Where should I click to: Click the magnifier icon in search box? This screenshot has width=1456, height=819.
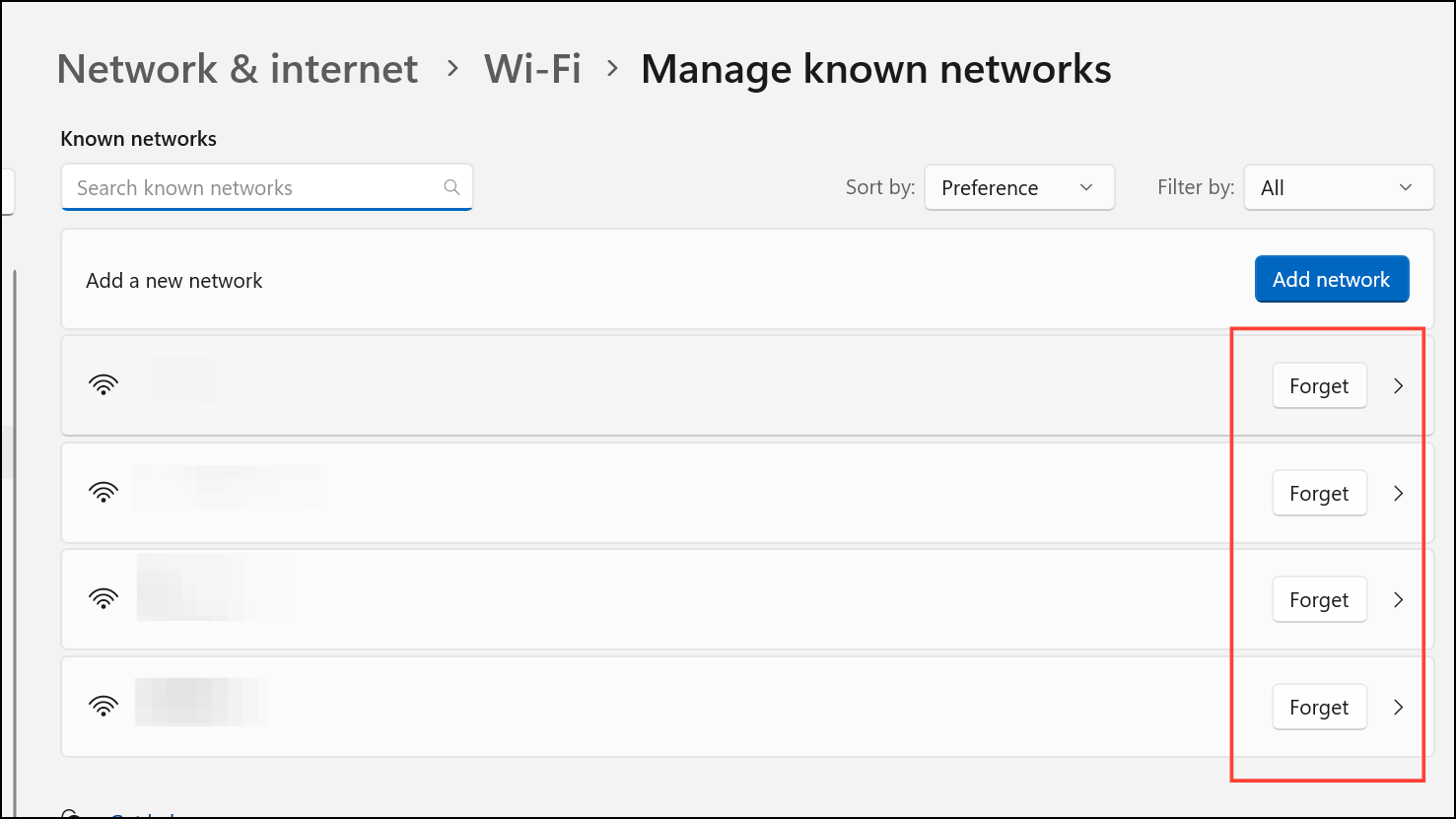point(451,187)
